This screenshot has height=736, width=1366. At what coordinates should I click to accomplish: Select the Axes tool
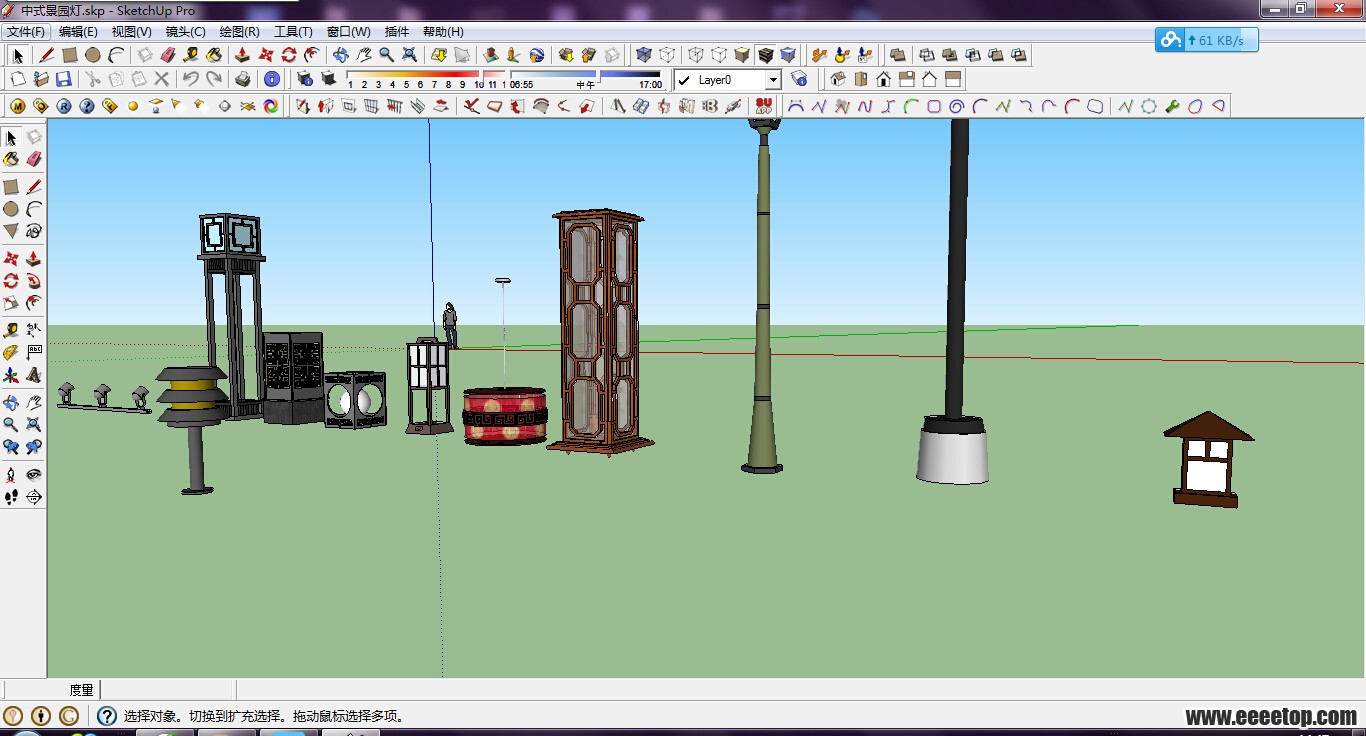coord(11,376)
